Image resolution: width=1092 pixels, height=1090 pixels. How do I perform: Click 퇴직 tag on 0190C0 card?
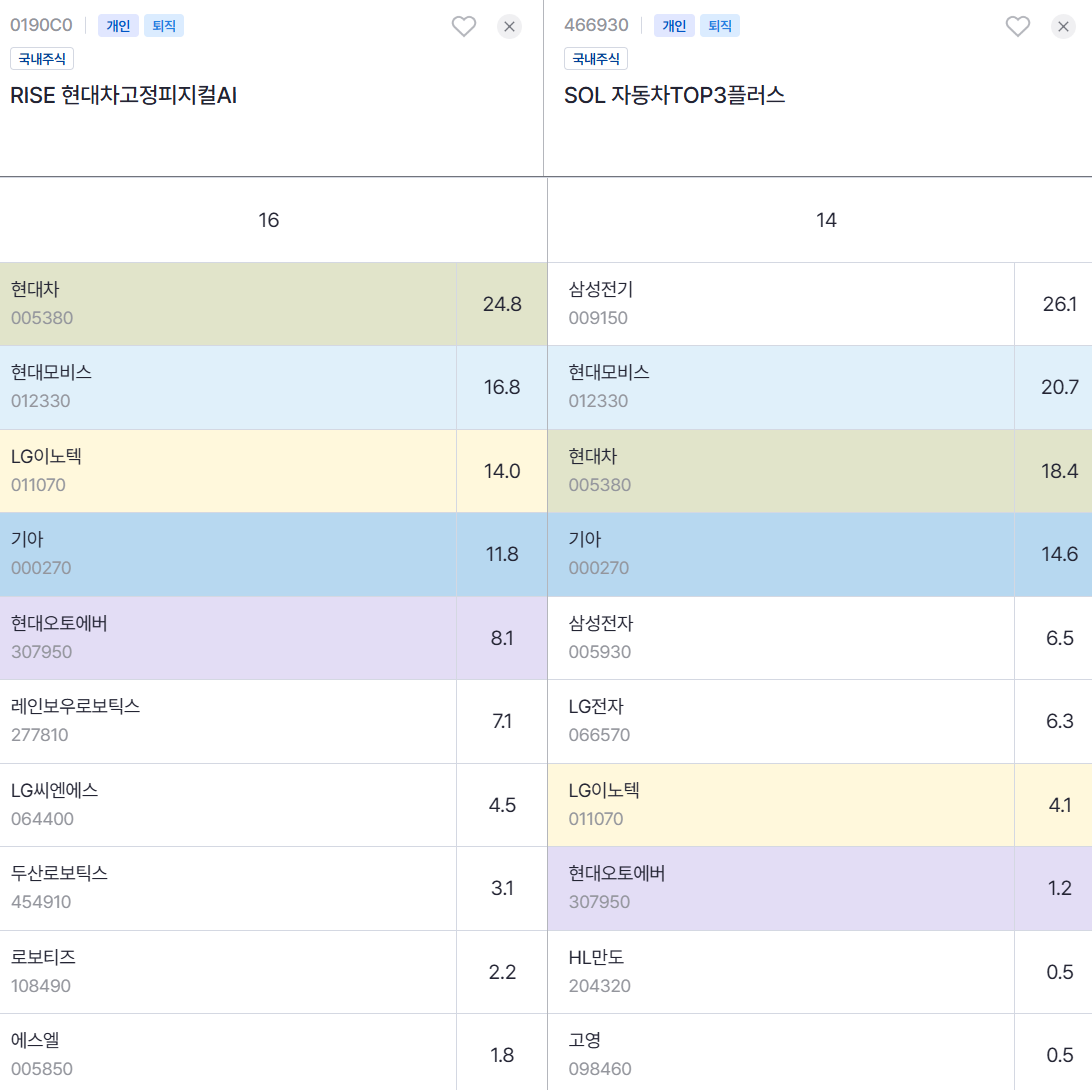click(x=164, y=26)
